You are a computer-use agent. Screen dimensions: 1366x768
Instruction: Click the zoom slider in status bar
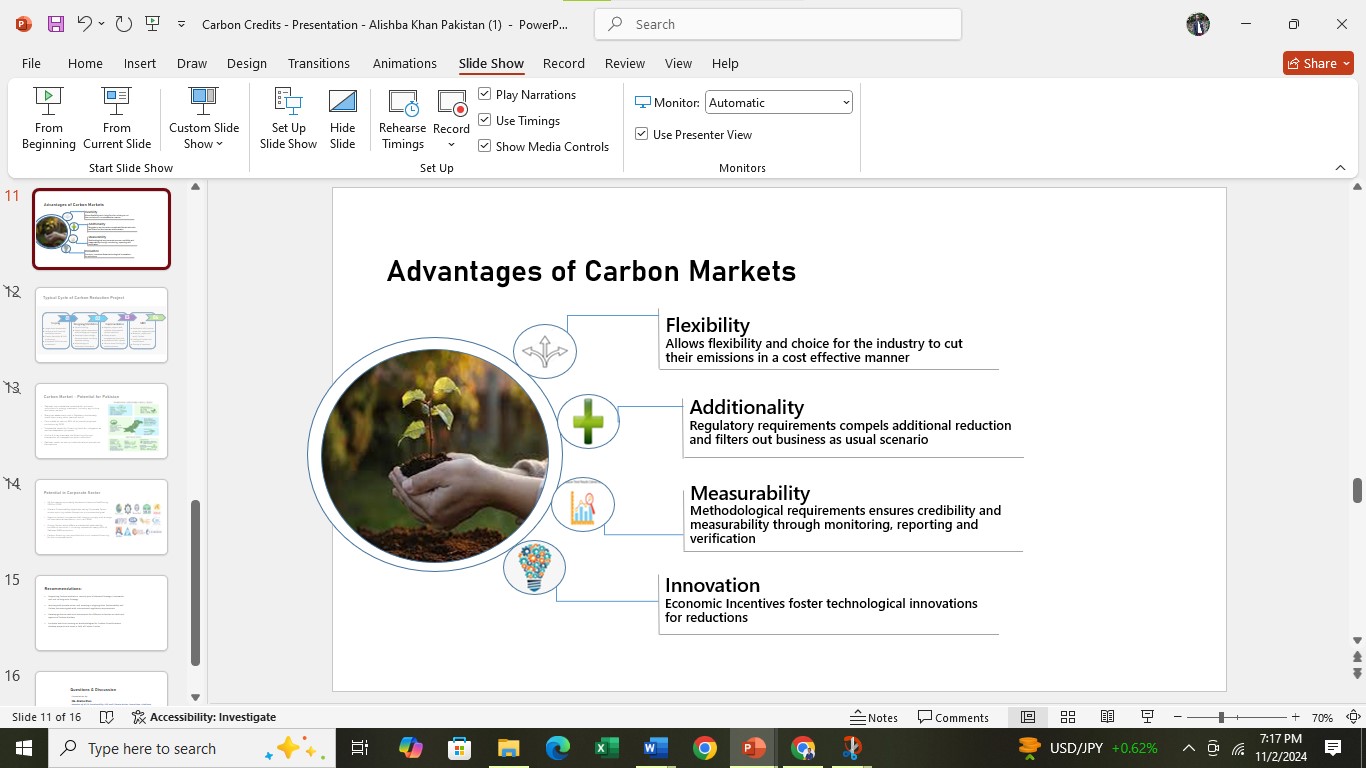point(1220,717)
